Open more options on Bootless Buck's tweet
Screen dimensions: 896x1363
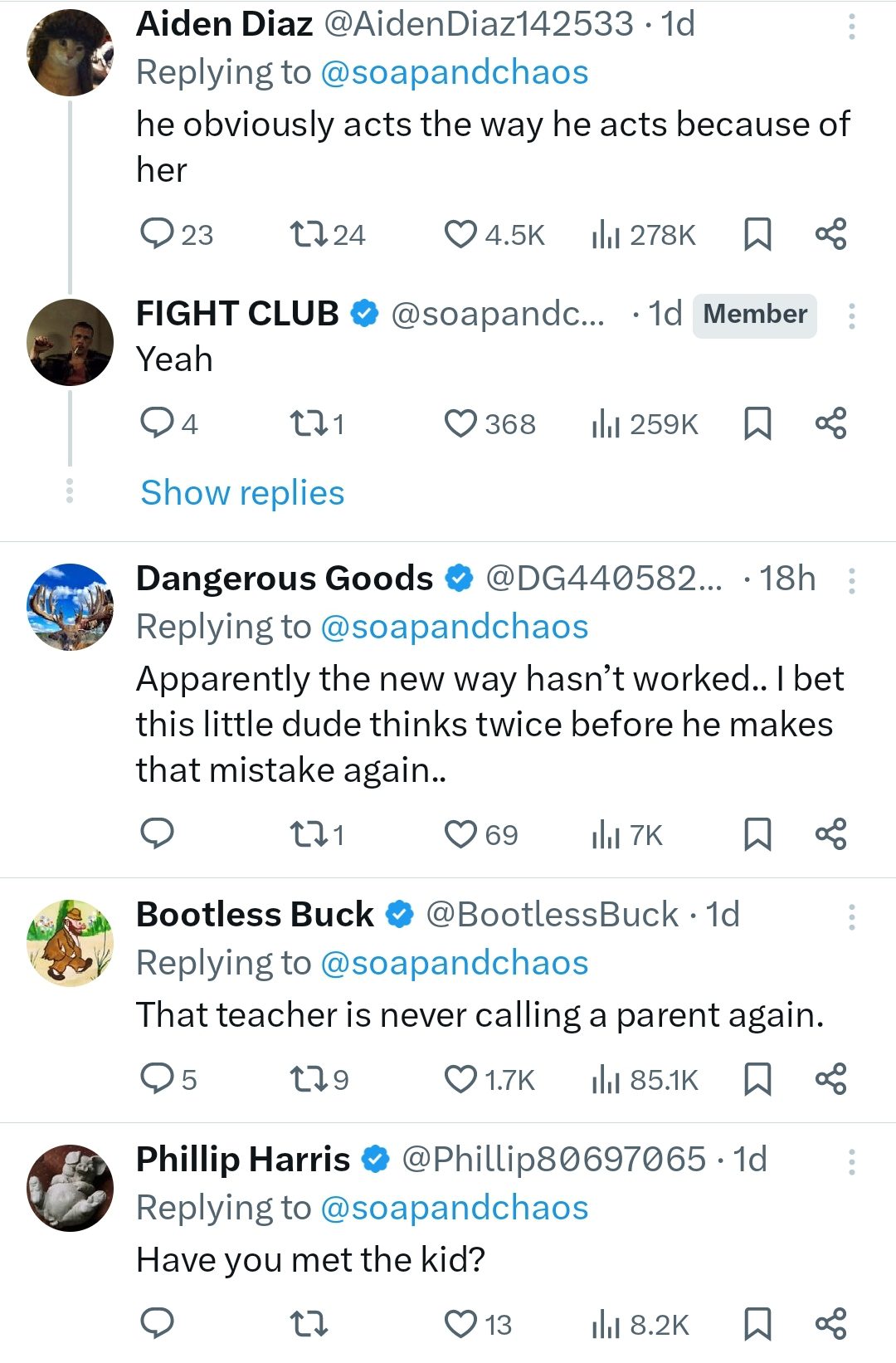[851, 917]
